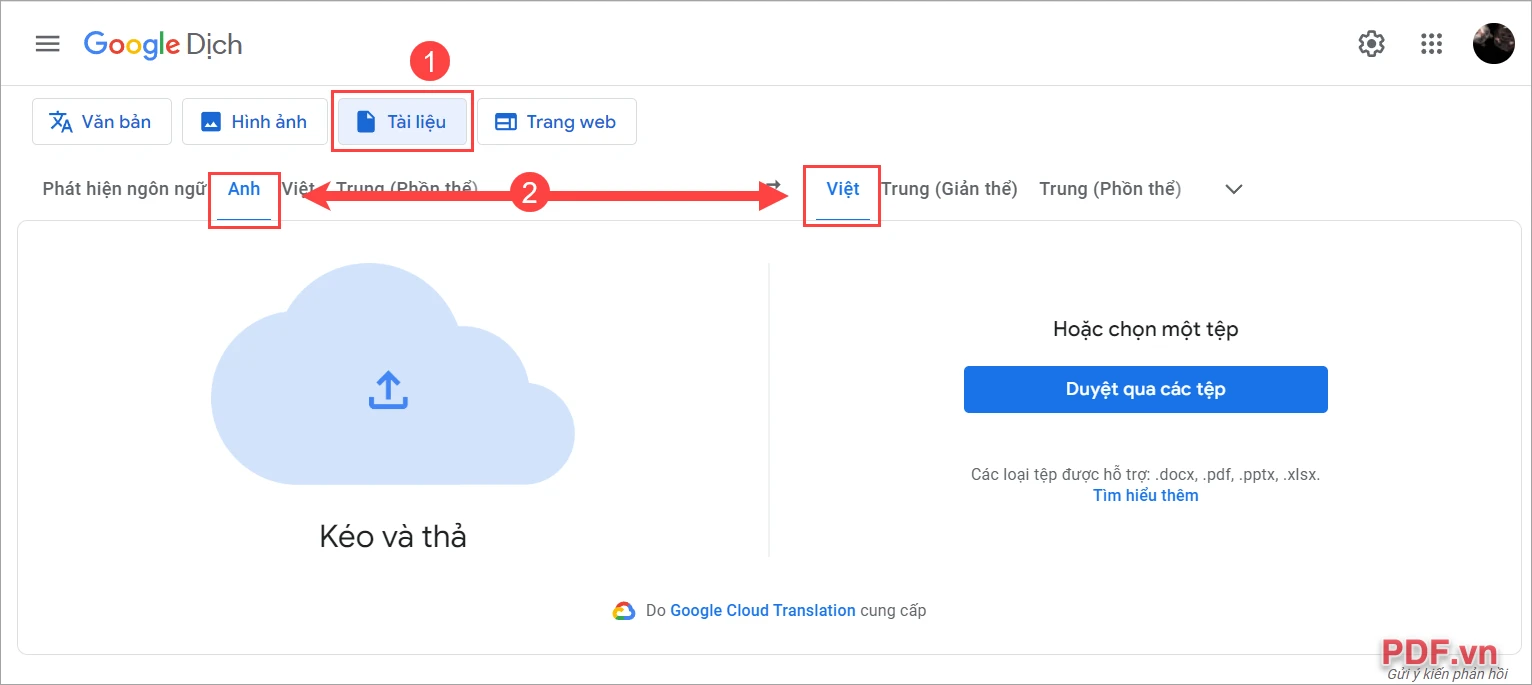Select Việt as target language

pos(843,189)
